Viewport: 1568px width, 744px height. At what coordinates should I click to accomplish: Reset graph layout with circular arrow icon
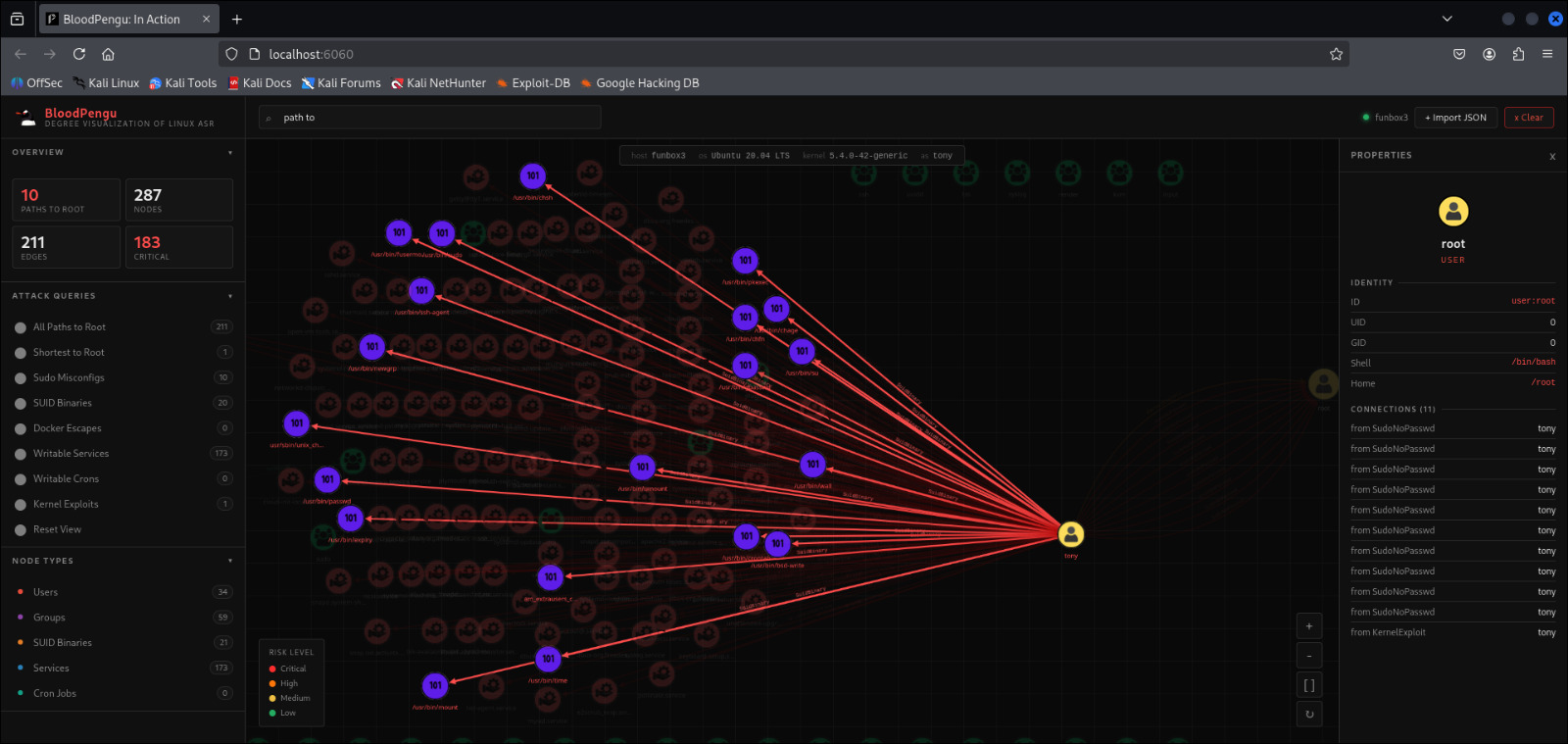point(1309,715)
